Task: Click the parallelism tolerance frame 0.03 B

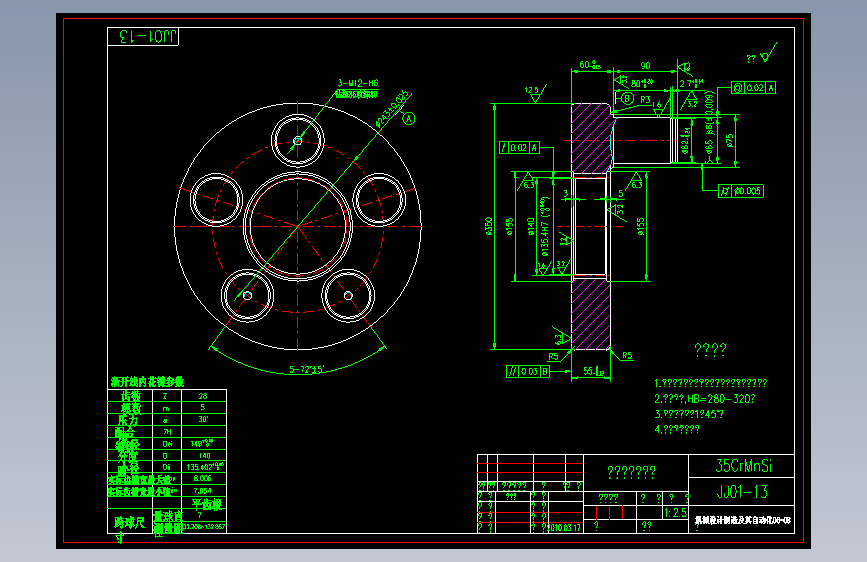Action: (528, 371)
